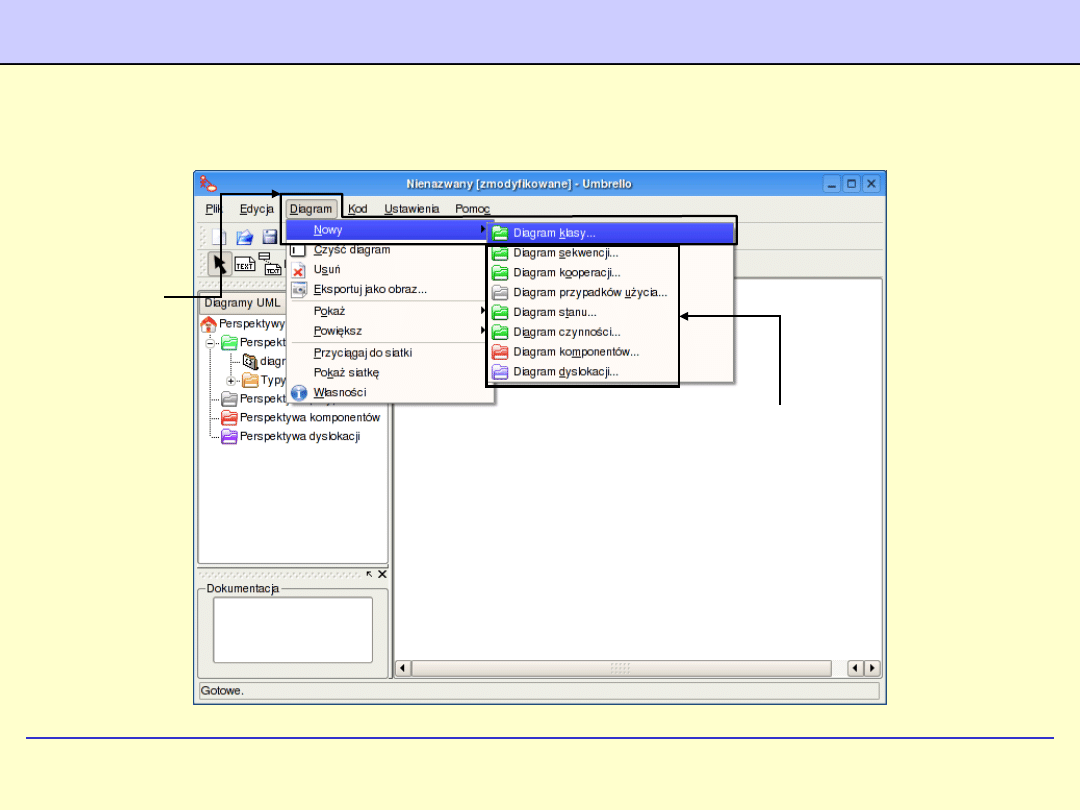Select Perspektywa komponentów in tree

309,417
